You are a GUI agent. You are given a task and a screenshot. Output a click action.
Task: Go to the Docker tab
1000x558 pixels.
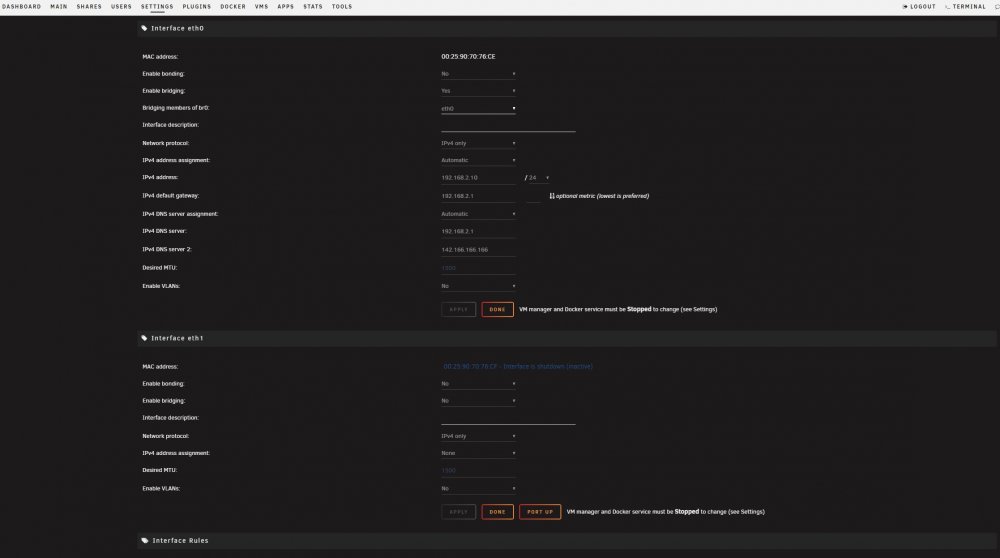point(233,6)
